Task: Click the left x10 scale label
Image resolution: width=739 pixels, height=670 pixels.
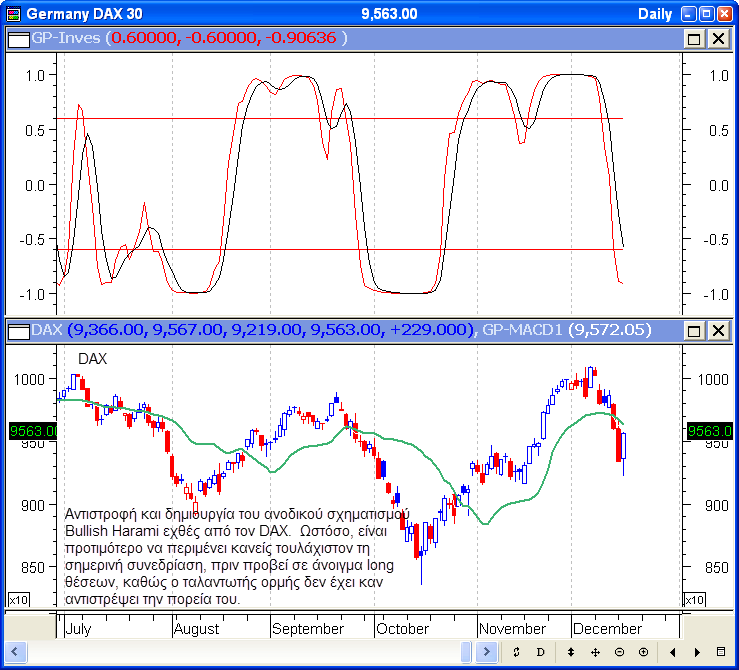Action: (18, 599)
